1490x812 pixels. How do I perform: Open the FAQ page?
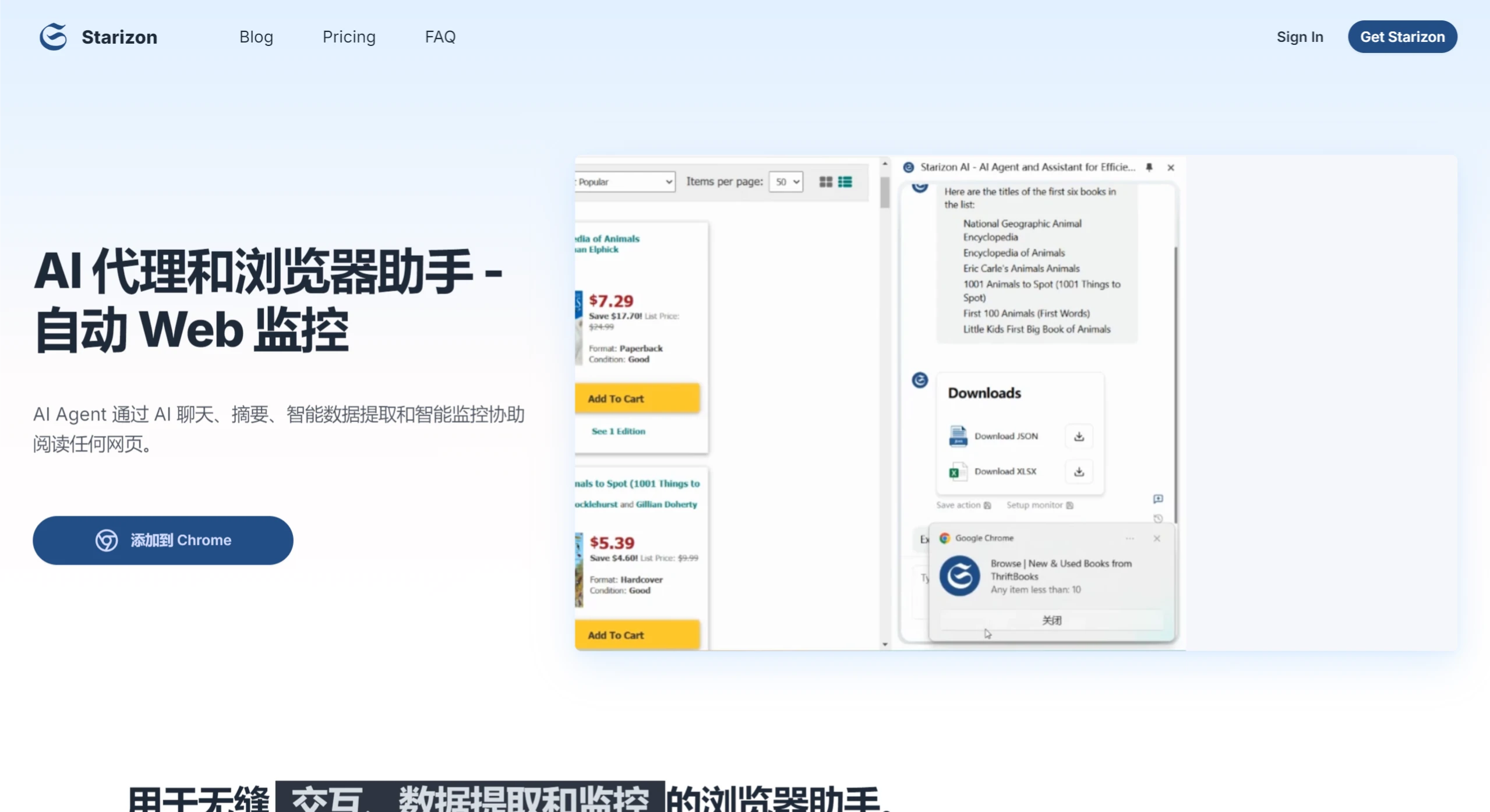[x=440, y=36]
